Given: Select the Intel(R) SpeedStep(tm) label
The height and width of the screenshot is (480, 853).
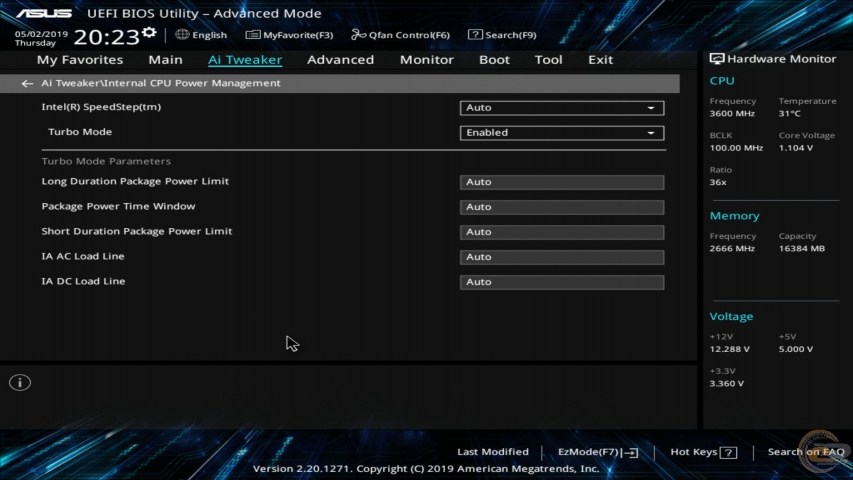Looking at the screenshot, I should point(101,107).
